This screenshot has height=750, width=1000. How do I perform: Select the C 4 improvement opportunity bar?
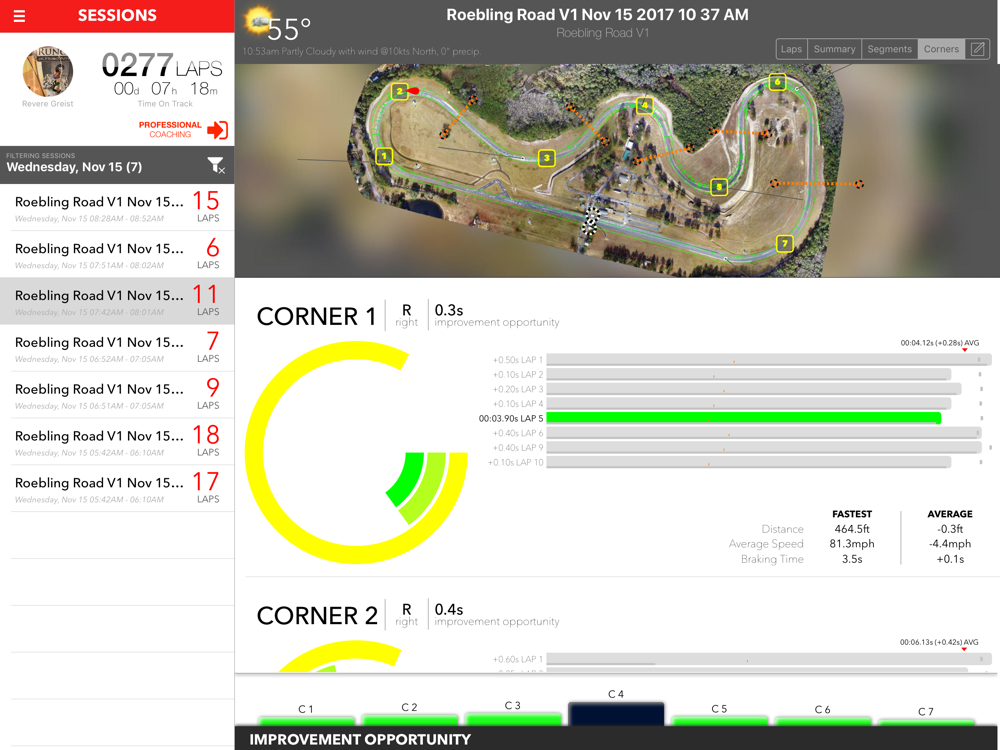[616, 713]
